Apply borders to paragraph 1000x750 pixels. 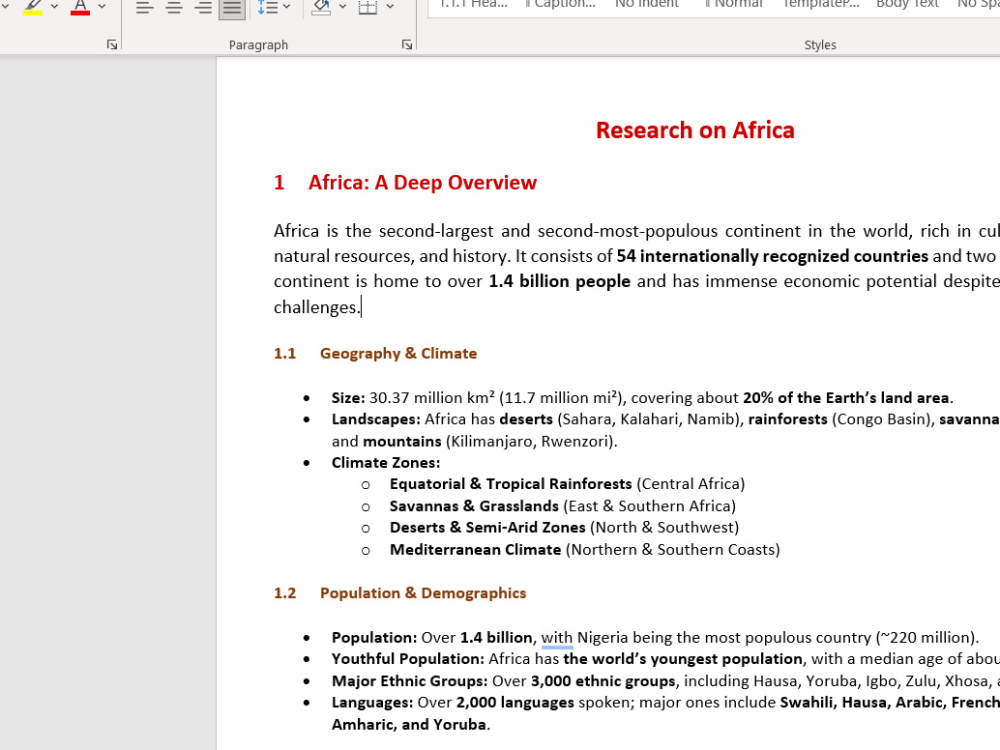pyautogui.click(x=368, y=7)
